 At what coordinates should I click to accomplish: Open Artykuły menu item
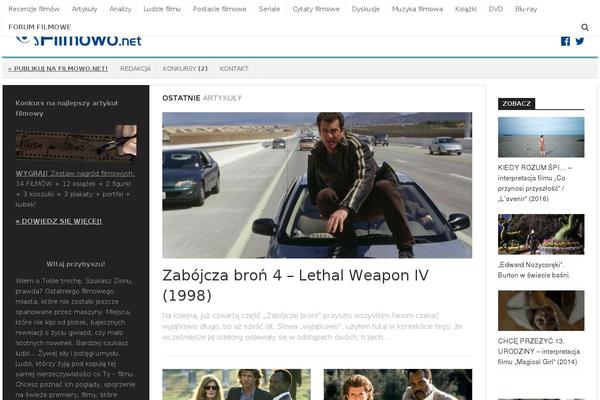pyautogui.click(x=84, y=9)
